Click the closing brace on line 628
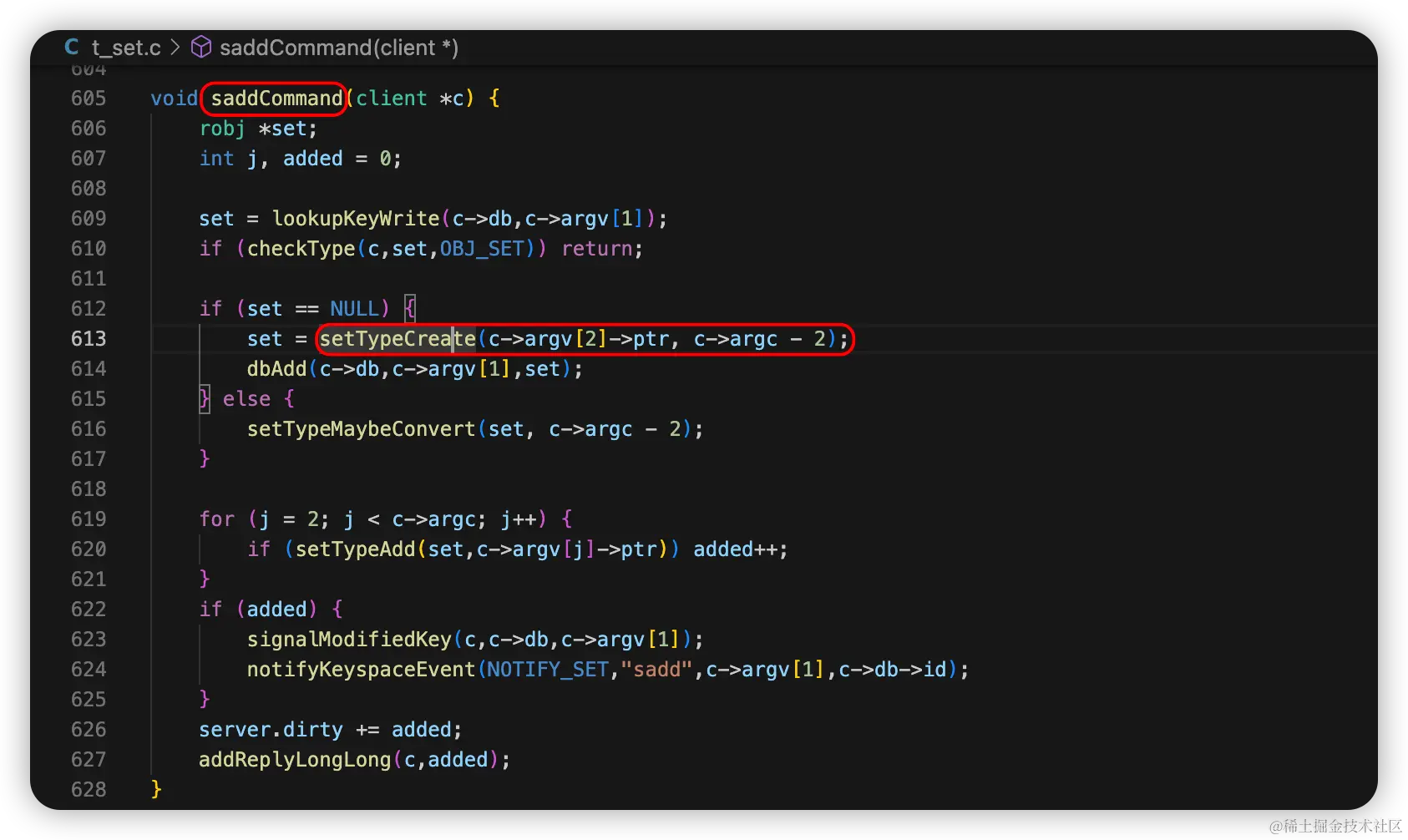This screenshot has height=840, width=1408. [156, 790]
